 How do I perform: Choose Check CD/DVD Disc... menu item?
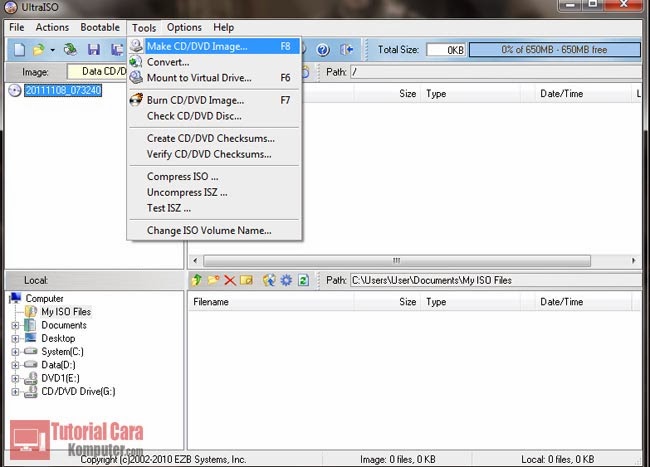(x=214, y=116)
